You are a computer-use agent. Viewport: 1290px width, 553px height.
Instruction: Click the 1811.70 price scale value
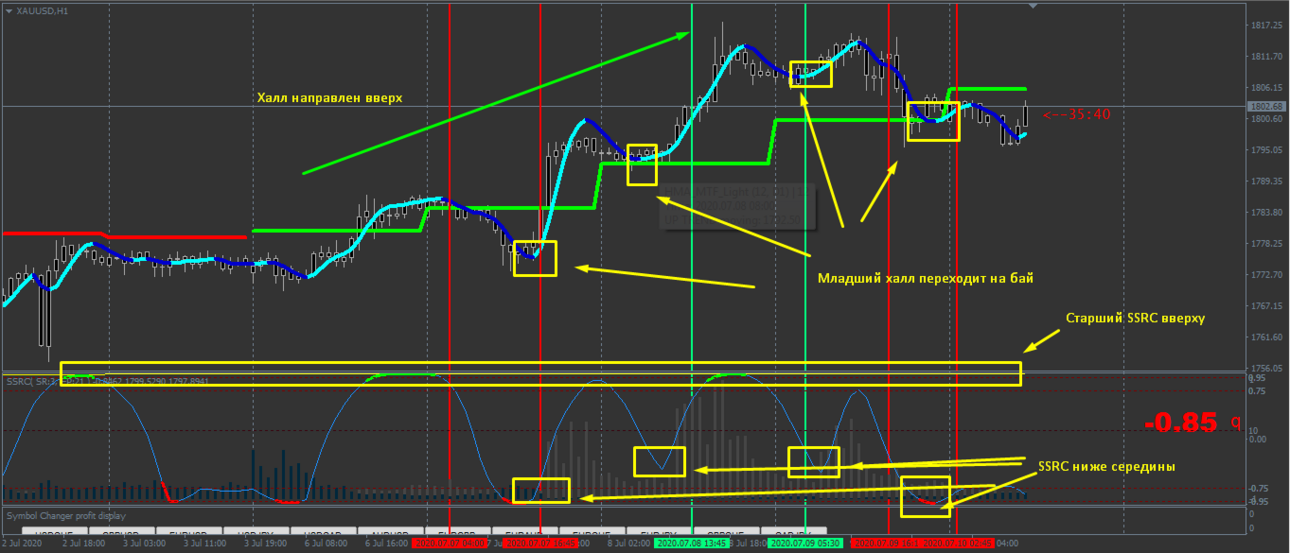(1265, 56)
